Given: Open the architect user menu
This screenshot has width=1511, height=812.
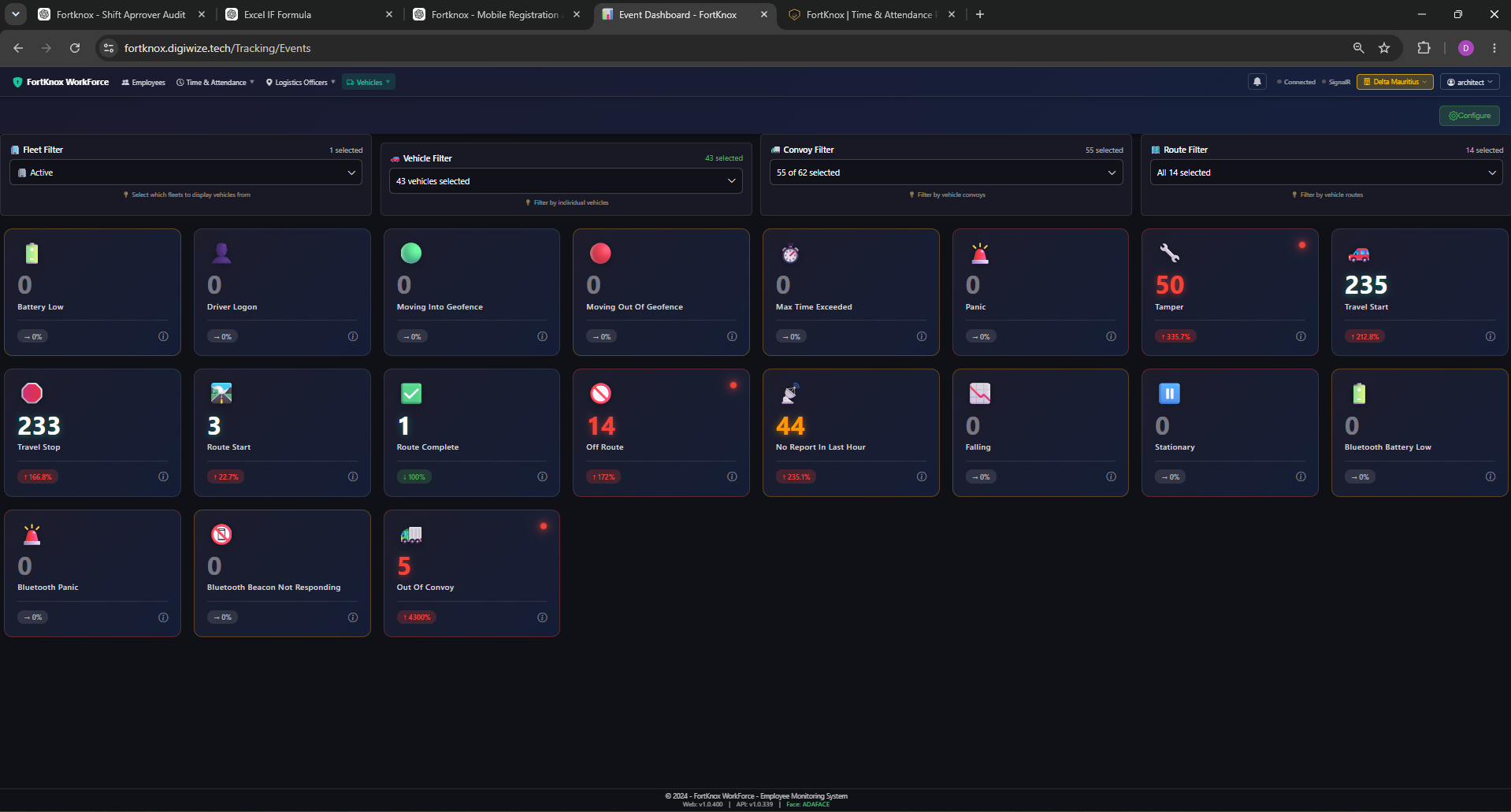Looking at the screenshot, I should tap(1469, 82).
